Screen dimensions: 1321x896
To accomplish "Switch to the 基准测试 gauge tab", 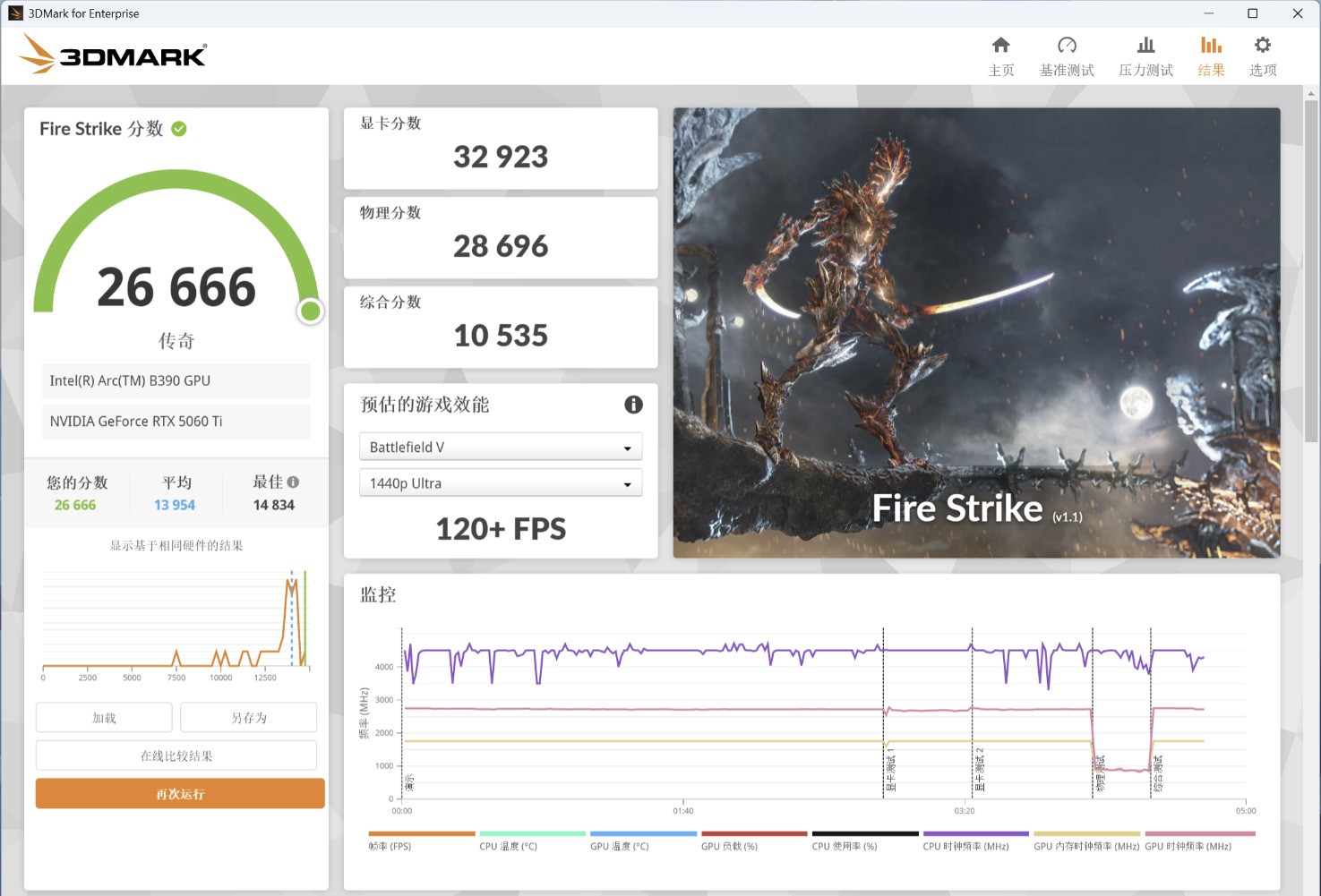I will (1067, 54).
